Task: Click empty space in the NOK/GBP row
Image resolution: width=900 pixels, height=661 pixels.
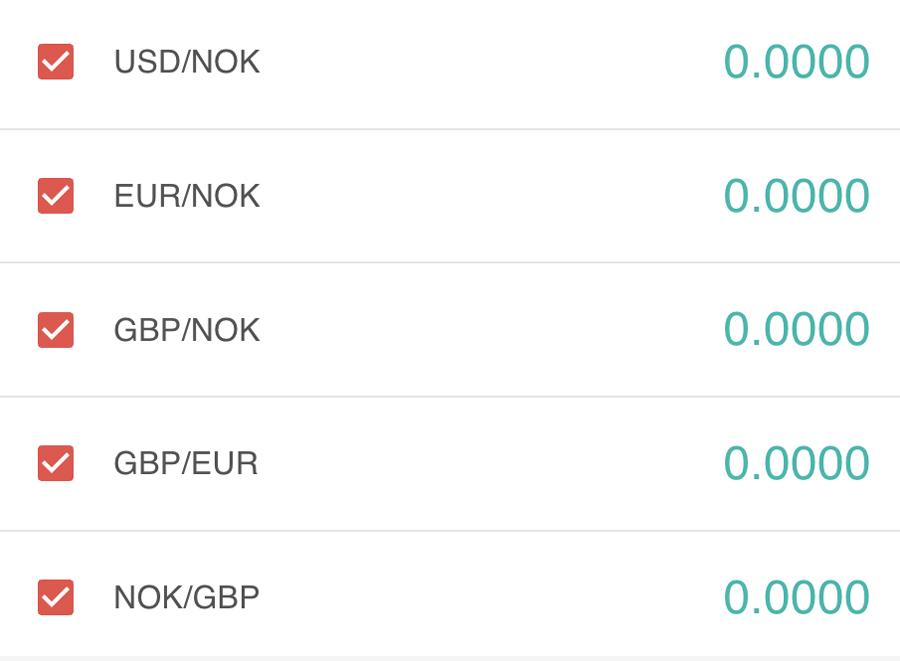Action: [490, 597]
